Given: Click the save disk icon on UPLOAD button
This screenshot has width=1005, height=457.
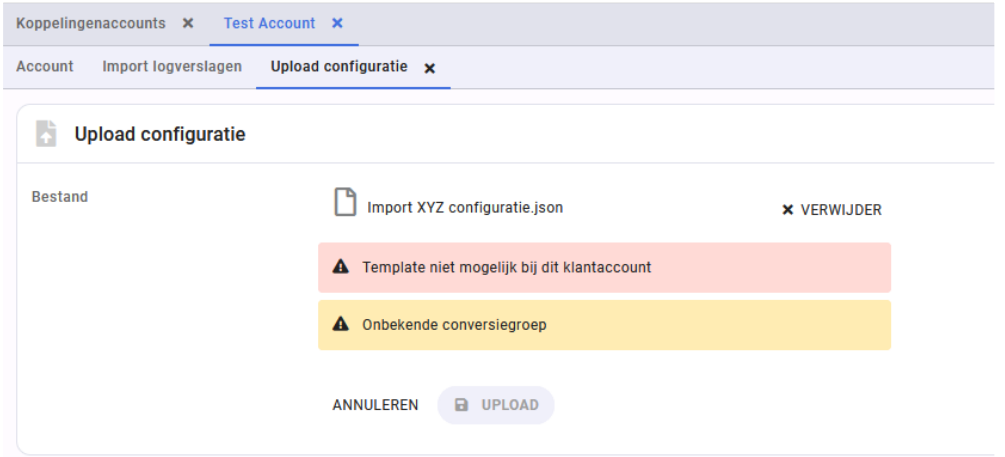Looking at the screenshot, I should pyautogui.click(x=461, y=405).
